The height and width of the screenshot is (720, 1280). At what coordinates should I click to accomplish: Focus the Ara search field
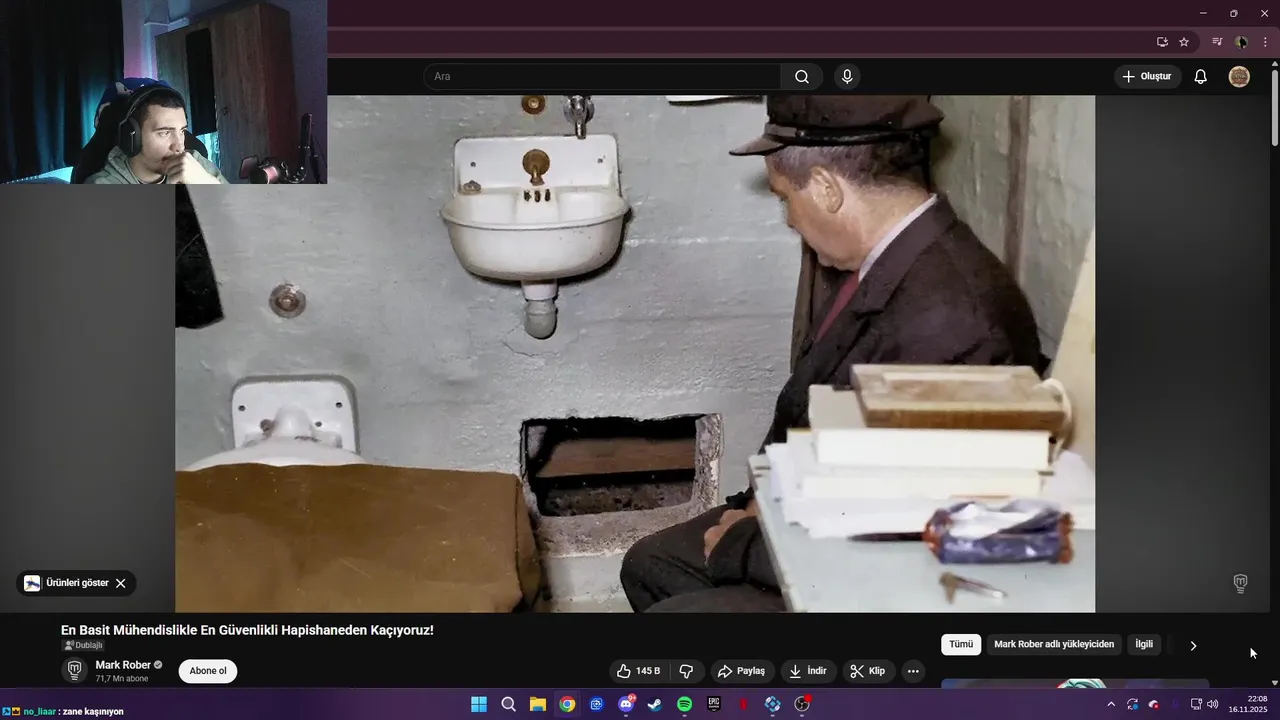[603, 77]
